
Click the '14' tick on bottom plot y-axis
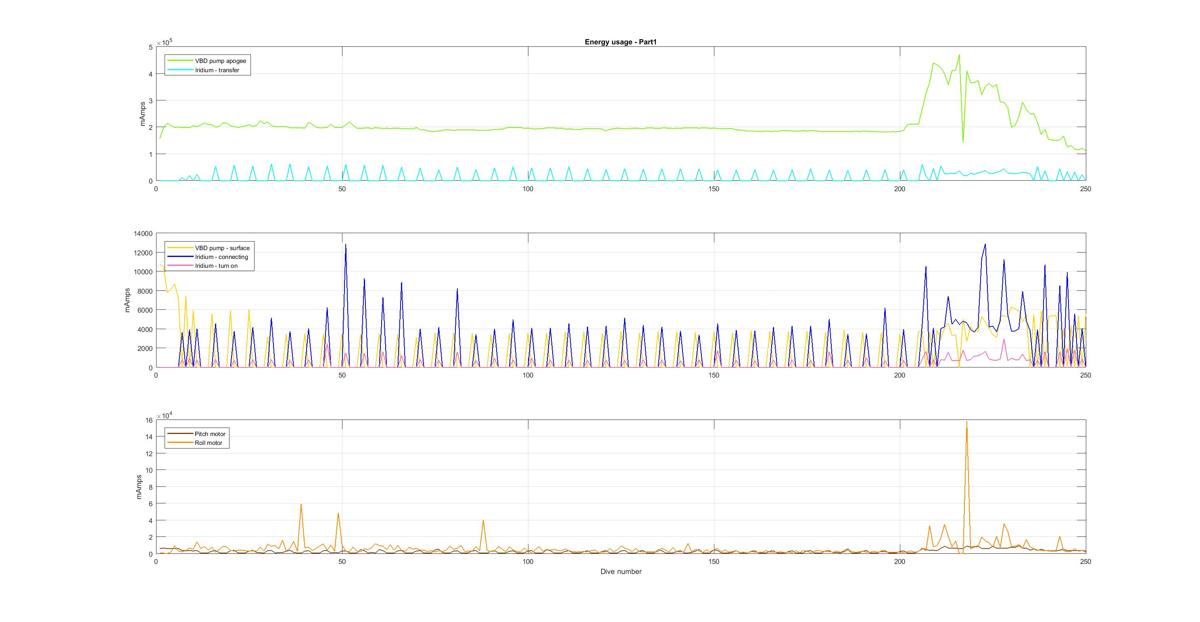click(148, 437)
